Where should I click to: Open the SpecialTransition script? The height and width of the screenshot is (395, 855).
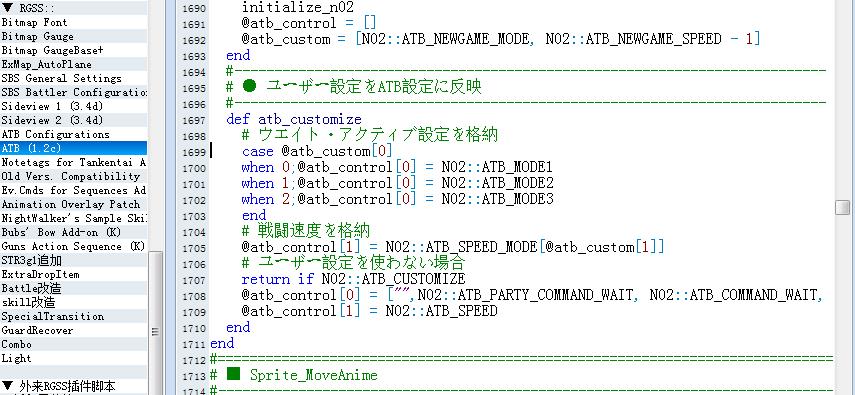click(74, 316)
